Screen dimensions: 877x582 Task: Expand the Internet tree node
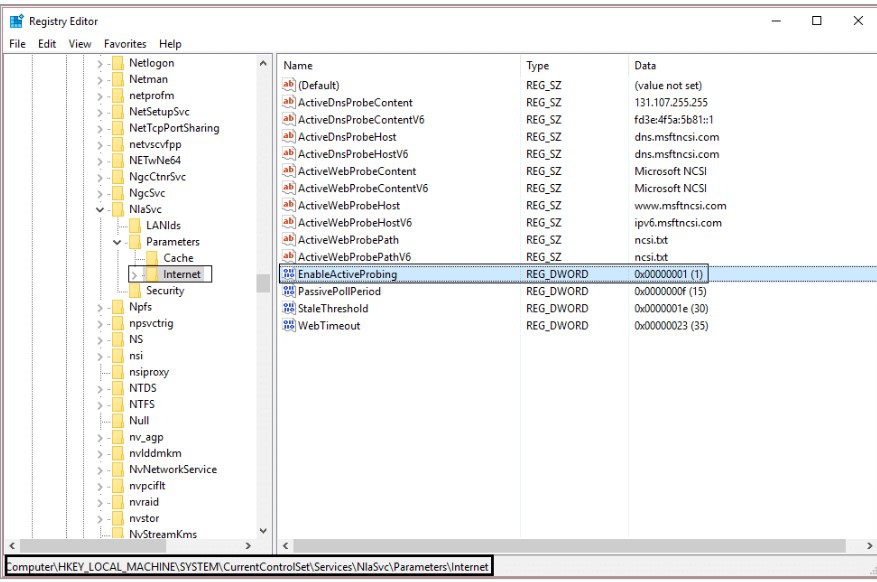click(x=134, y=275)
